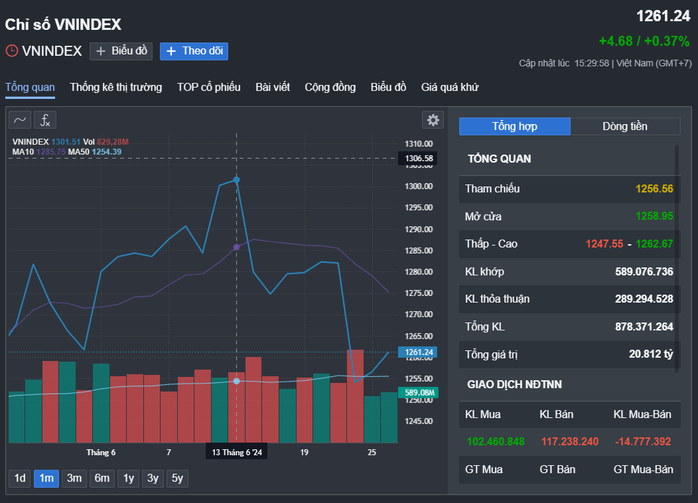Click KL khớp value 589.076.736
The width and height of the screenshot is (698, 503).
click(x=644, y=272)
